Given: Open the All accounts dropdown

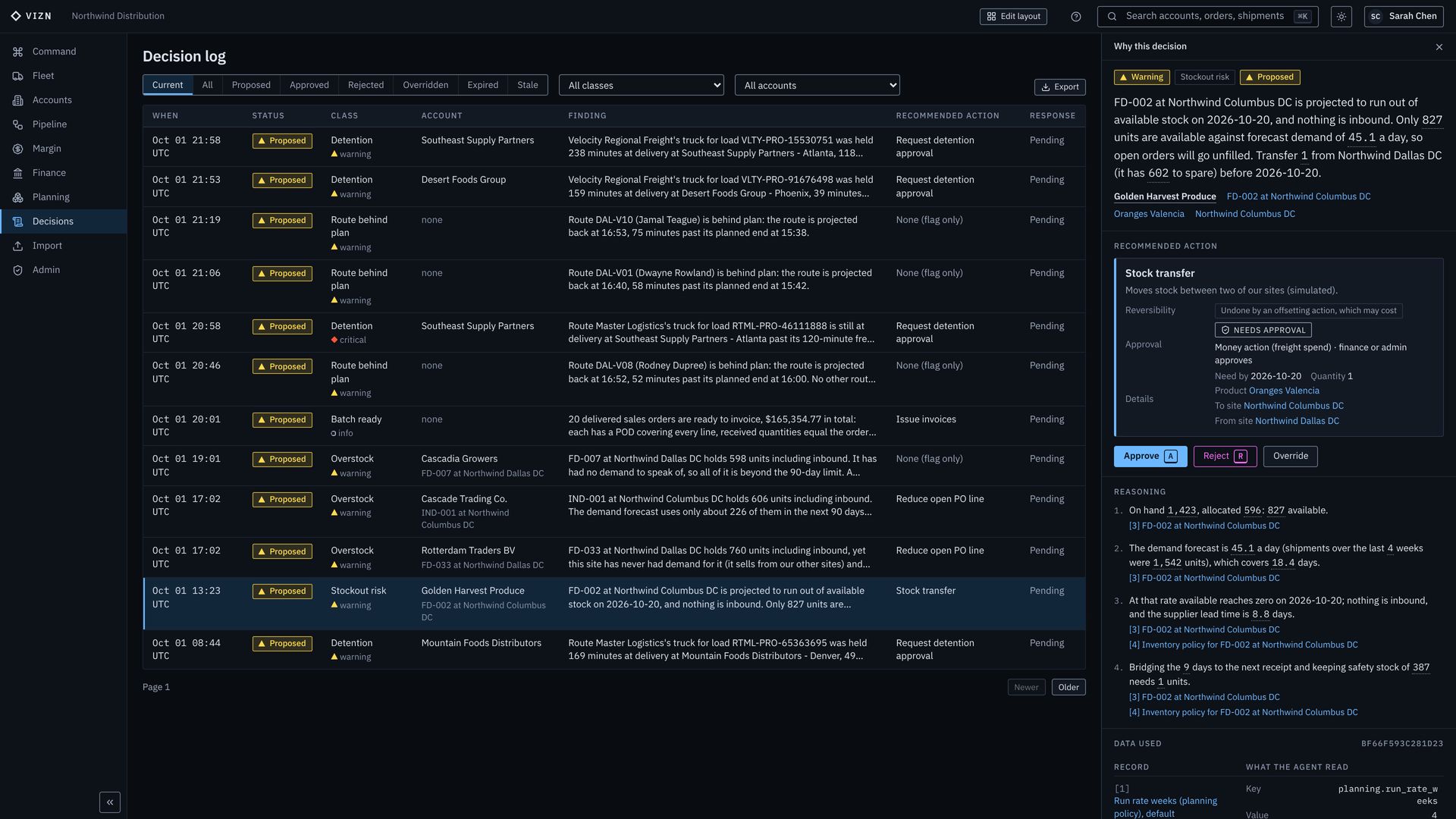Looking at the screenshot, I should [x=817, y=85].
